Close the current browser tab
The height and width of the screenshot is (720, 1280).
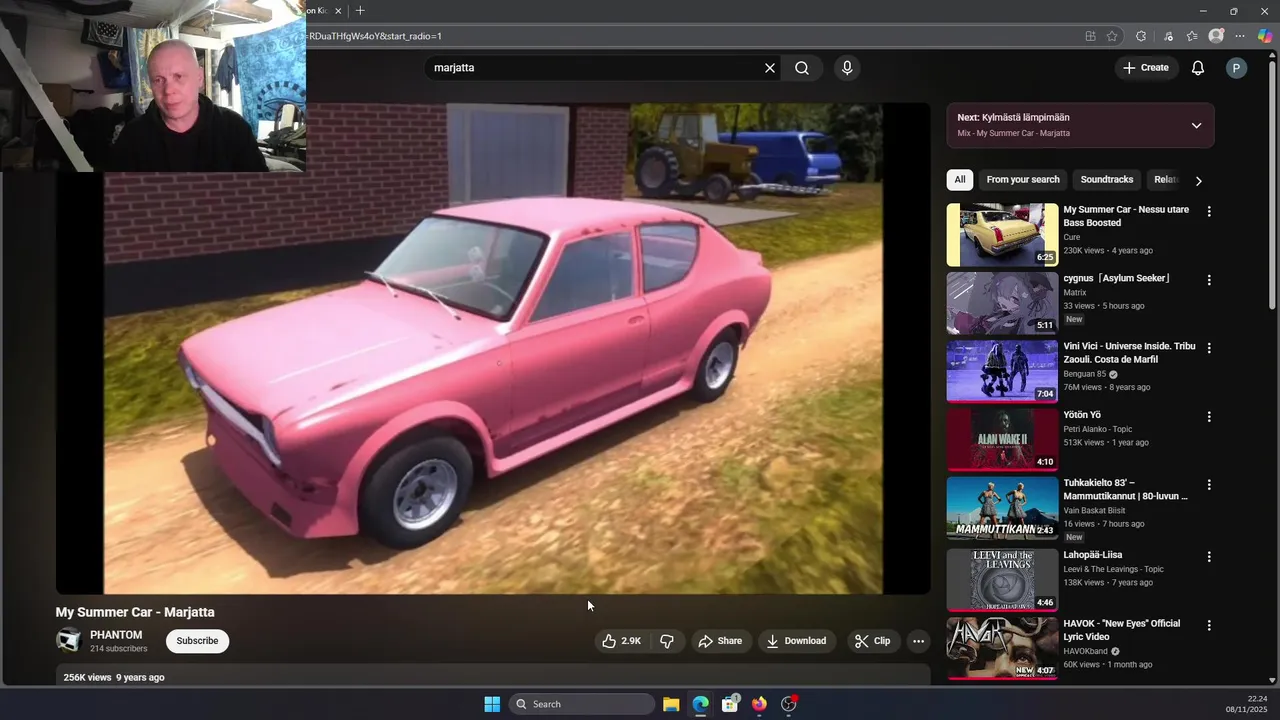tap(338, 11)
